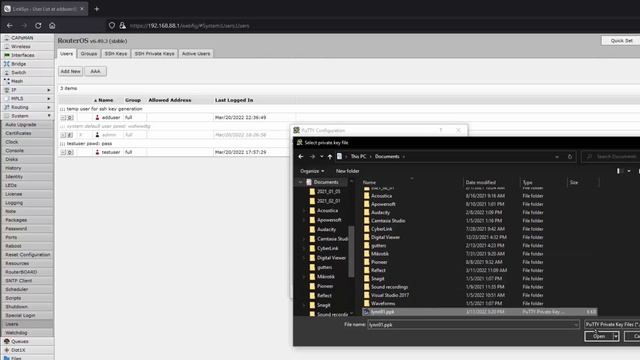This screenshot has height=360, width=640.
Task: Collapse the System submenu
Action: click(49, 116)
